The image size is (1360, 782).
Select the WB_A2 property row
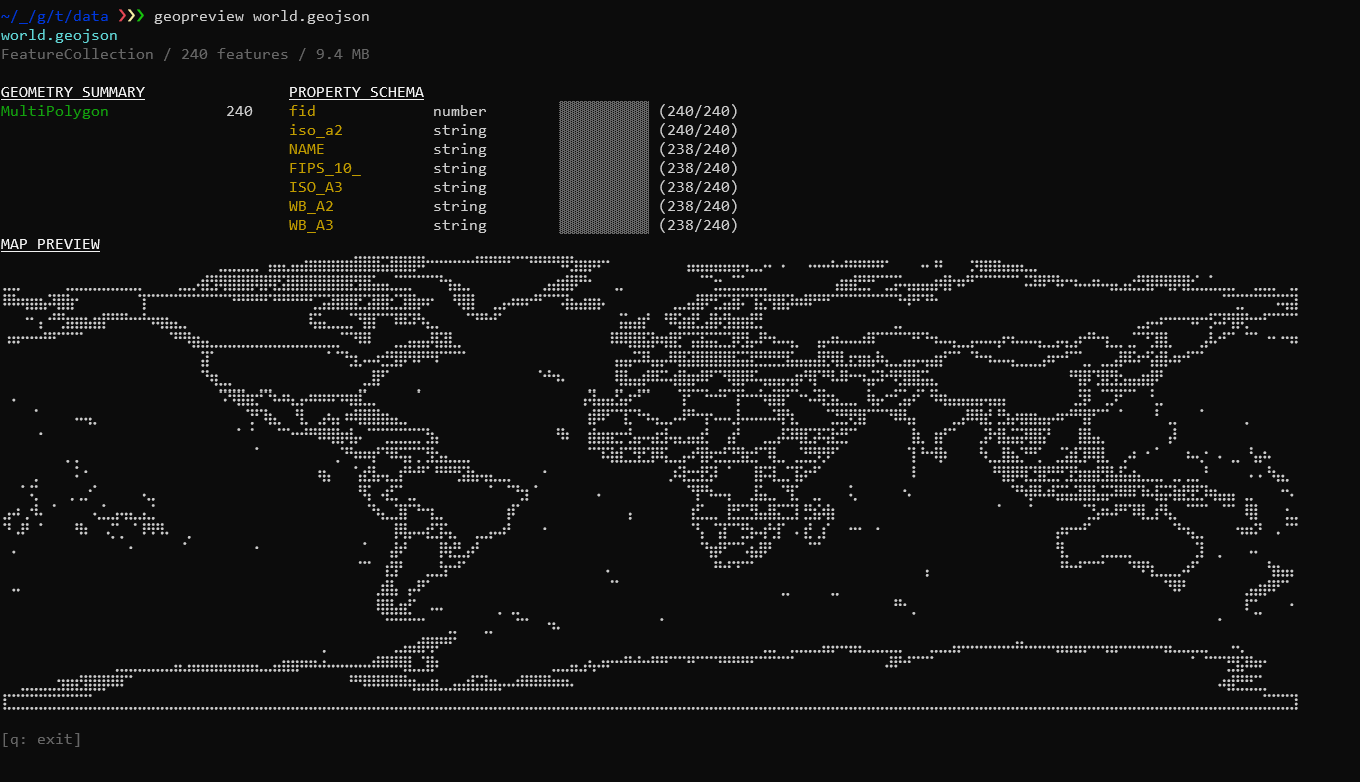tap(311, 206)
